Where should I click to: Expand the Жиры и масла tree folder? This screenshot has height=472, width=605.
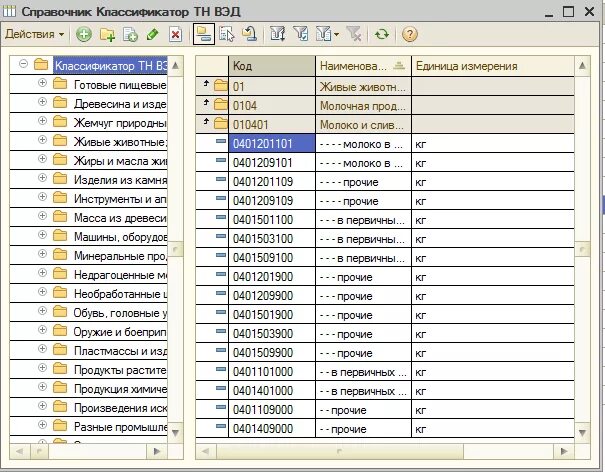click(42, 159)
